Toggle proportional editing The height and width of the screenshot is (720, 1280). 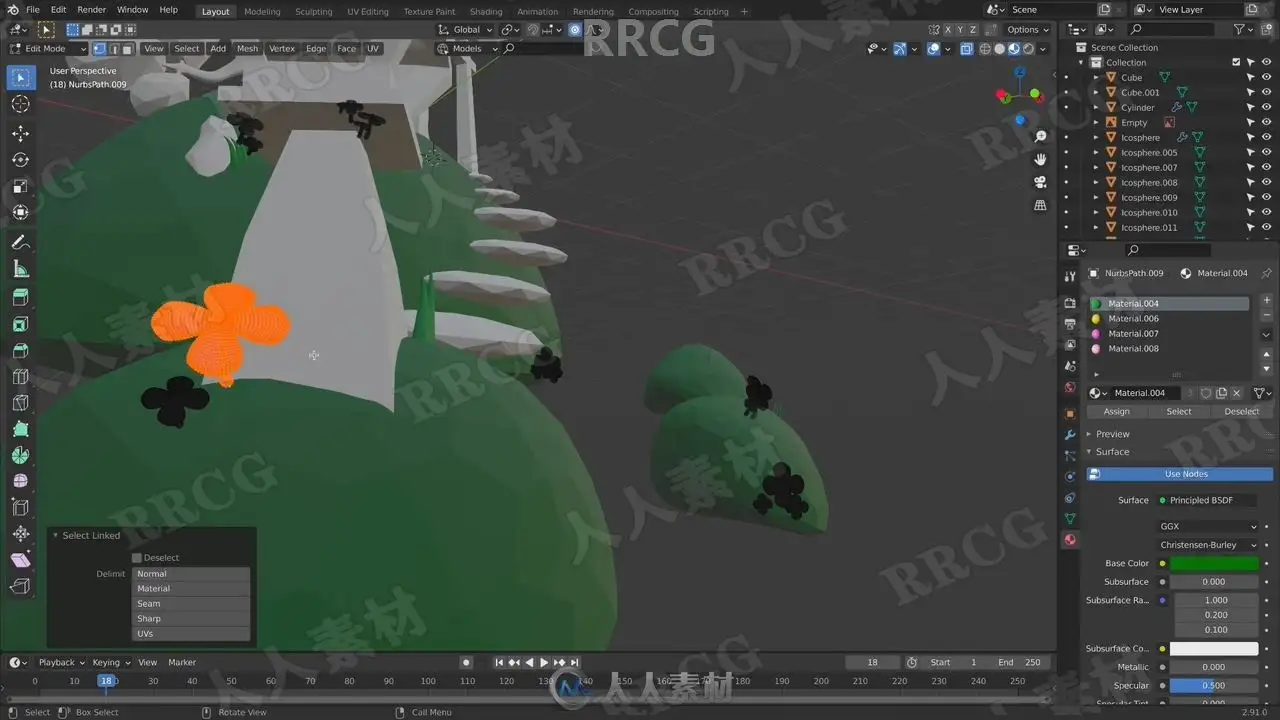click(575, 30)
